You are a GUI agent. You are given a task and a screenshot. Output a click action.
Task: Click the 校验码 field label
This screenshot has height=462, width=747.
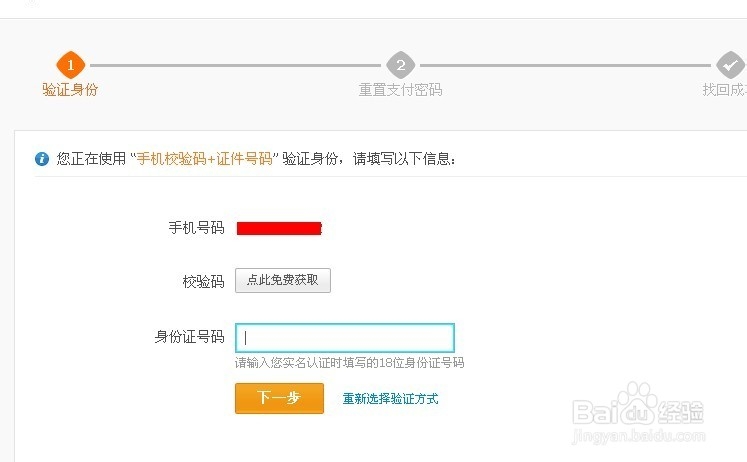tap(203, 281)
